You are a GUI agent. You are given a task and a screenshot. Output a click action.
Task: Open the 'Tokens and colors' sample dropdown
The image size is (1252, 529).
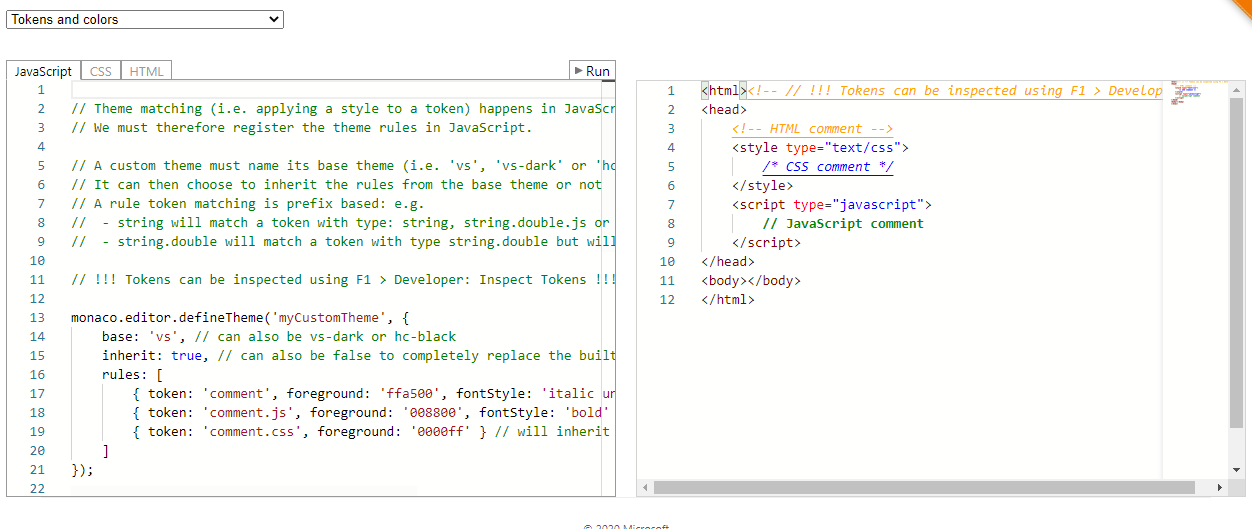145,19
